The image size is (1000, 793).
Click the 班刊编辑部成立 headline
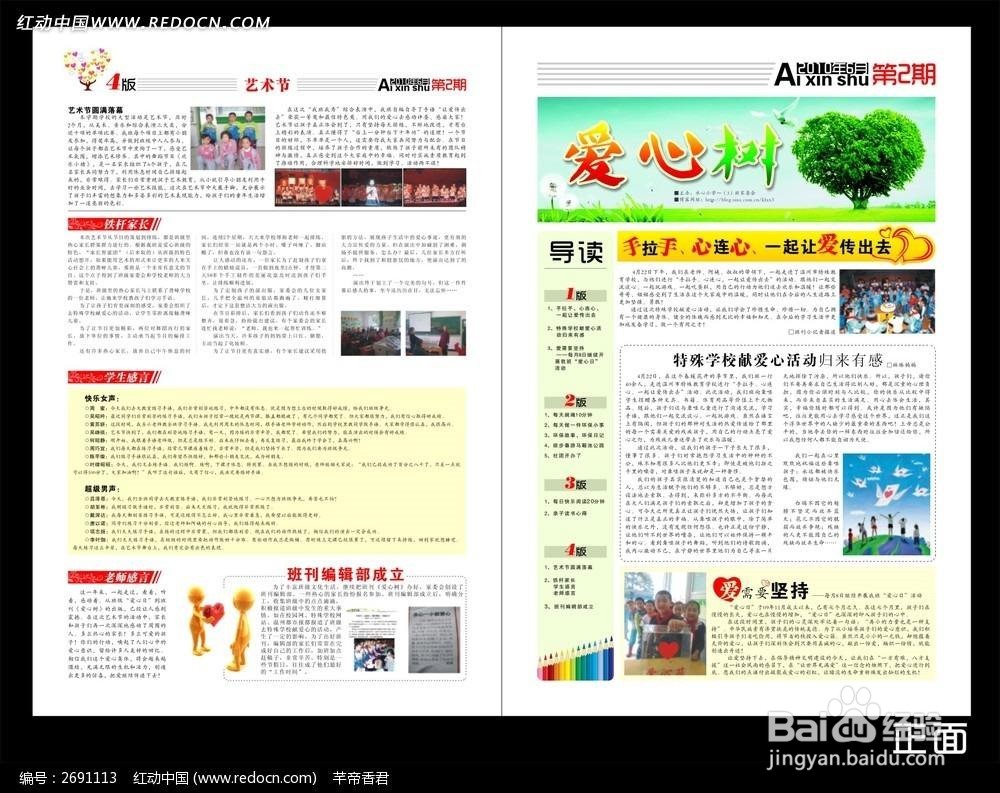[345, 573]
